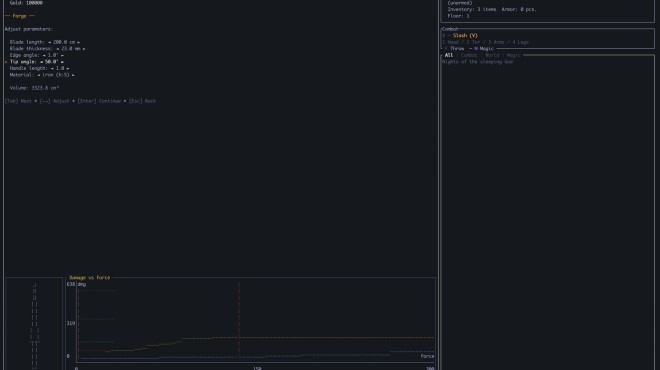660x370 pixels.
Task: Decrease Handle length with left arrow
Action: (x=52, y=68)
